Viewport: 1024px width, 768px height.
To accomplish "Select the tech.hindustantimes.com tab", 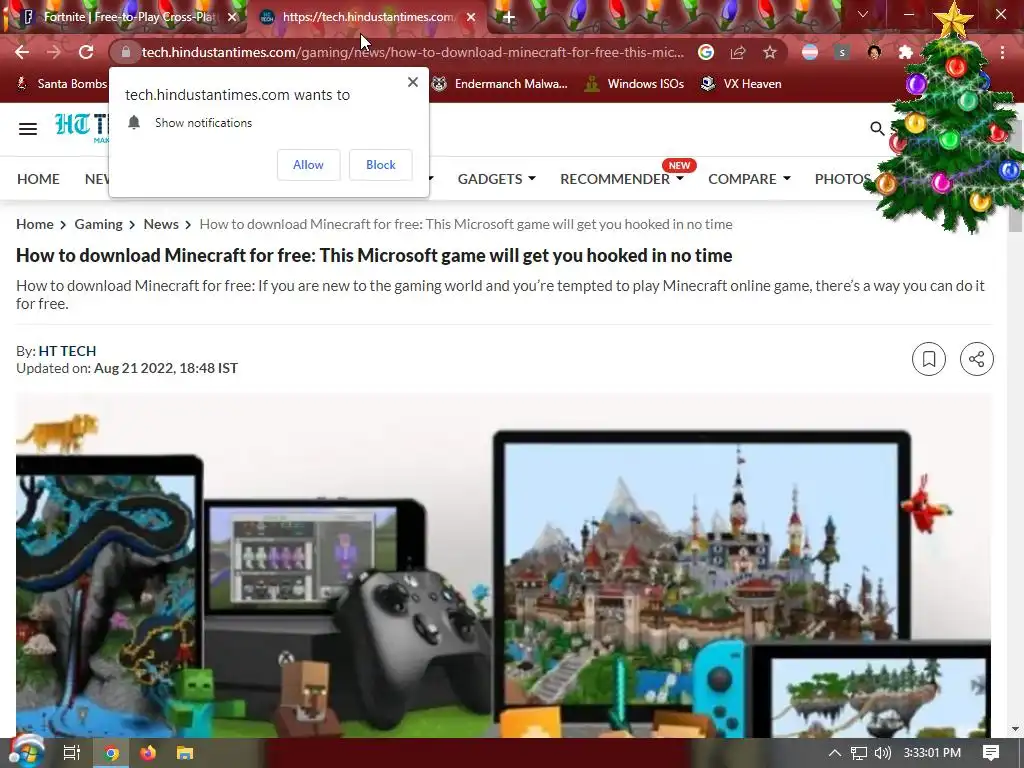I will 368,17.
